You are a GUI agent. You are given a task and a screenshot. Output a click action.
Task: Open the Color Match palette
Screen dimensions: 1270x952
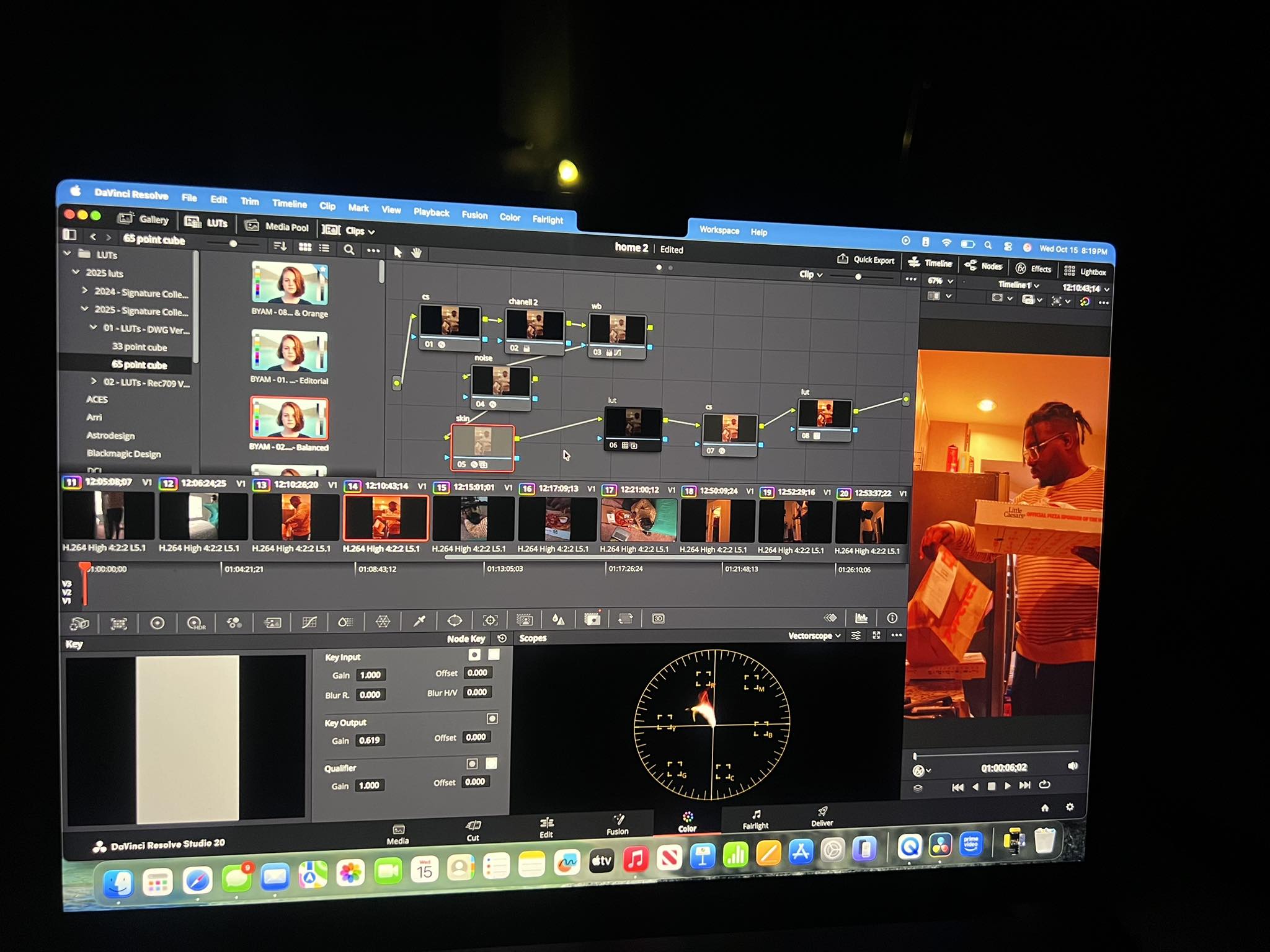118,624
